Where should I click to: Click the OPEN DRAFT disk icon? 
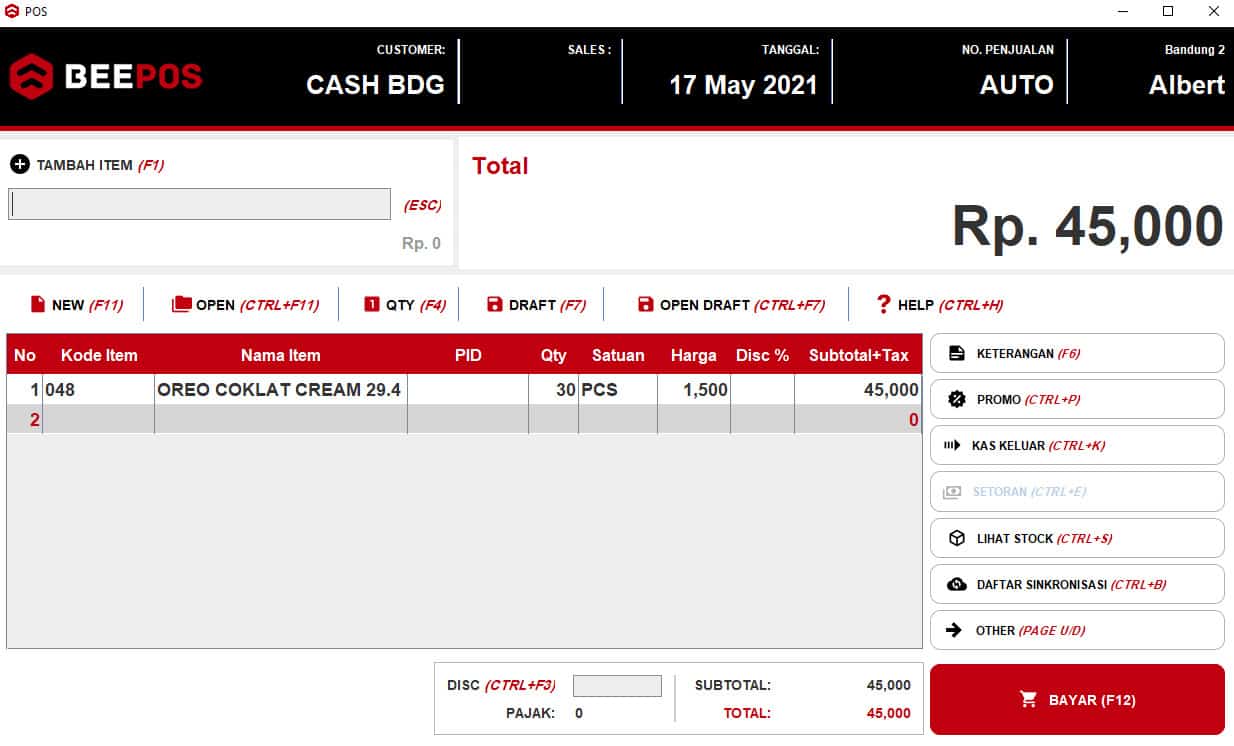[645, 304]
